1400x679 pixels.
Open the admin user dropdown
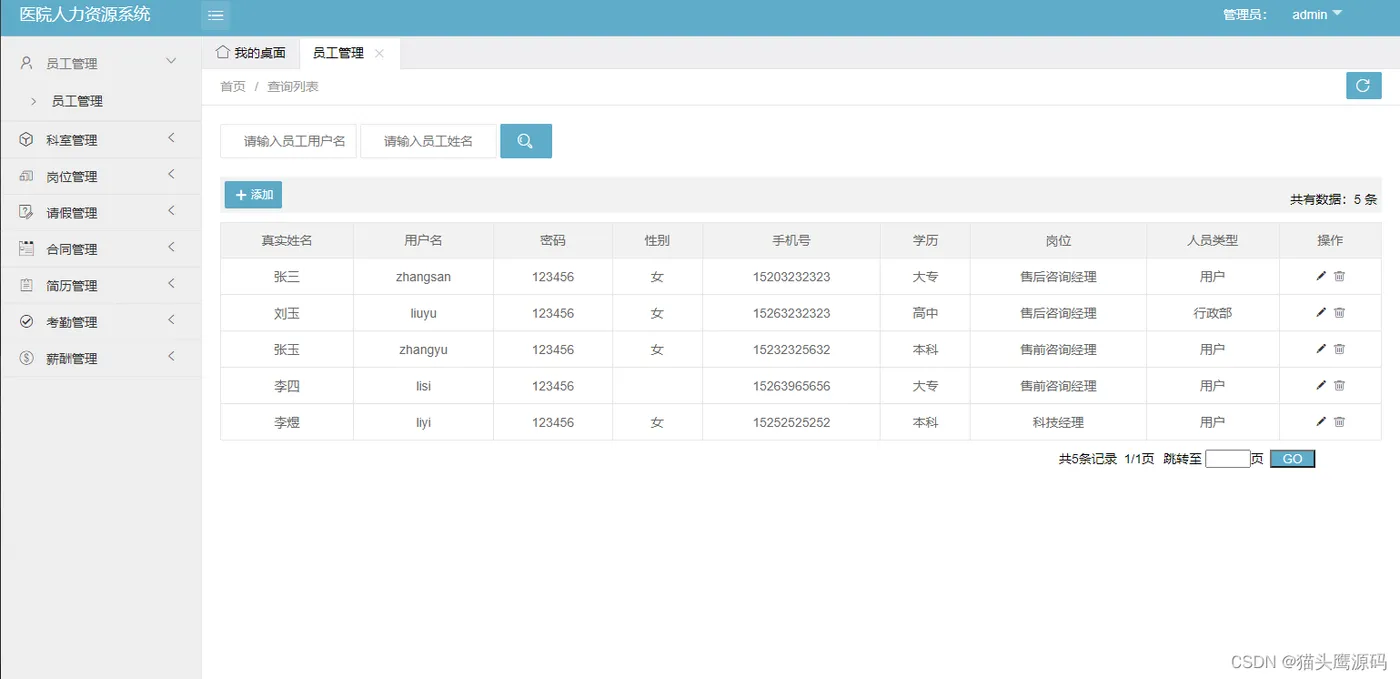[1317, 15]
